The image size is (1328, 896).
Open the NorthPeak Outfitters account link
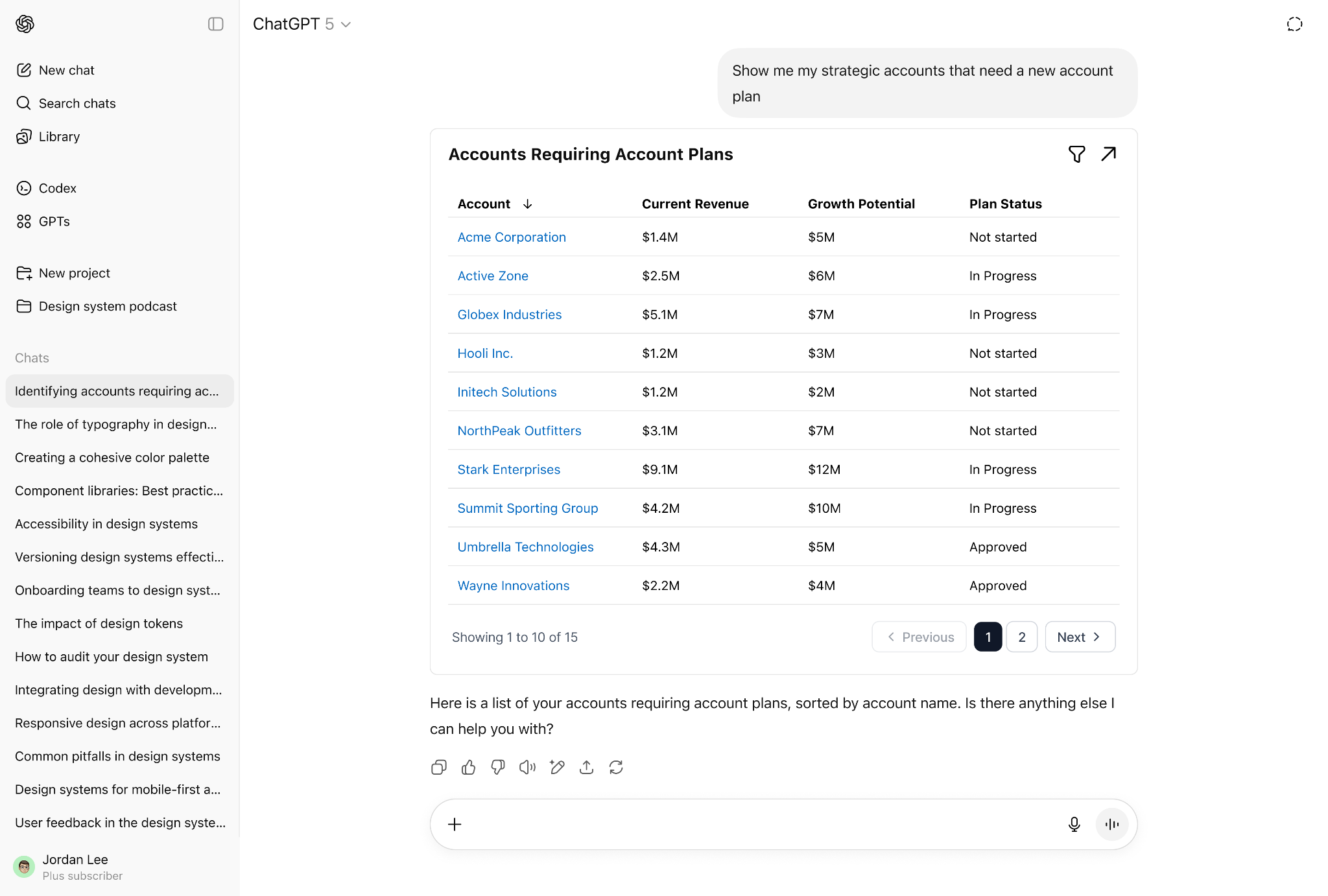click(x=519, y=430)
